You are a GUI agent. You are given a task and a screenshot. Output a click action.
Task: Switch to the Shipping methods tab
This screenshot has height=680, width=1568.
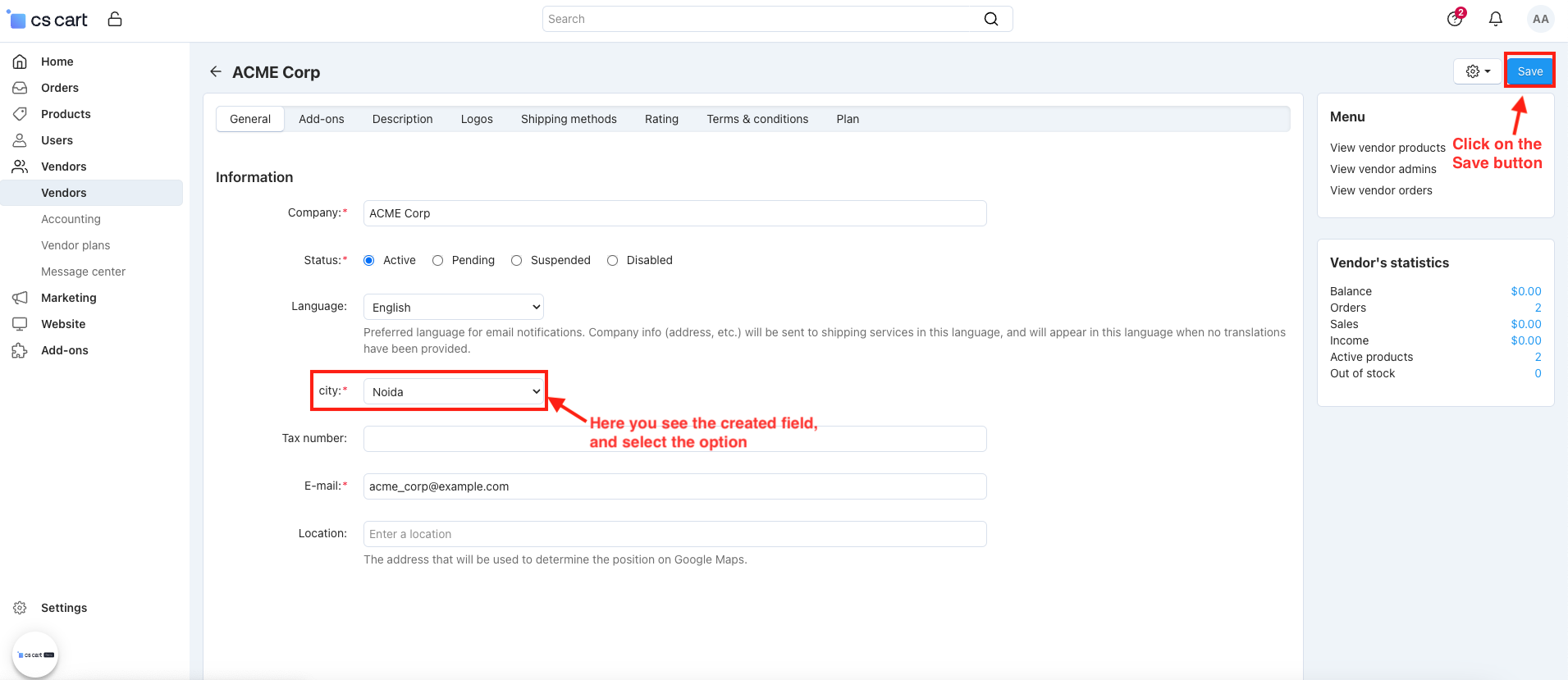569,119
